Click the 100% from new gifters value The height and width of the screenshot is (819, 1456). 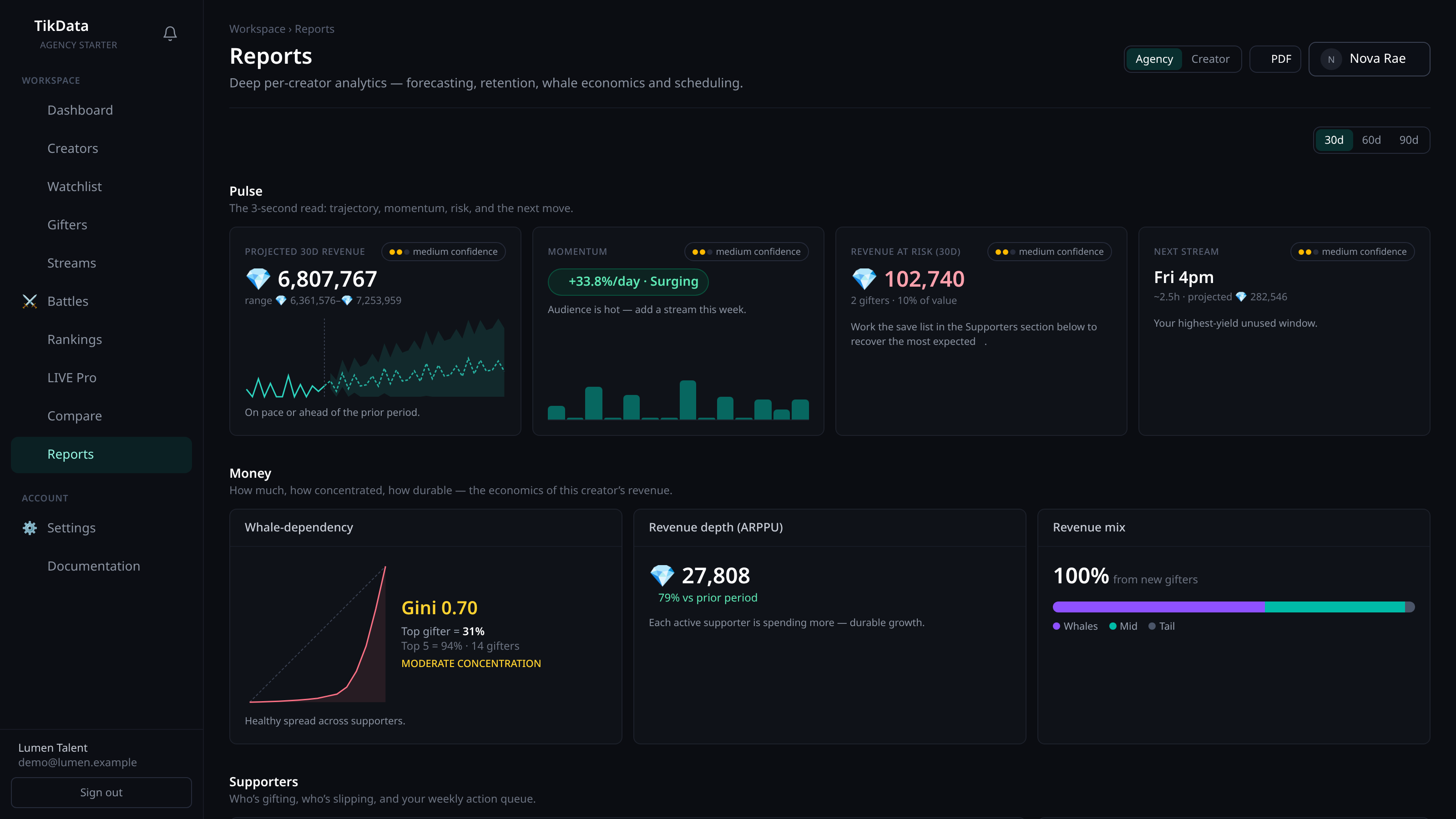[1081, 576]
